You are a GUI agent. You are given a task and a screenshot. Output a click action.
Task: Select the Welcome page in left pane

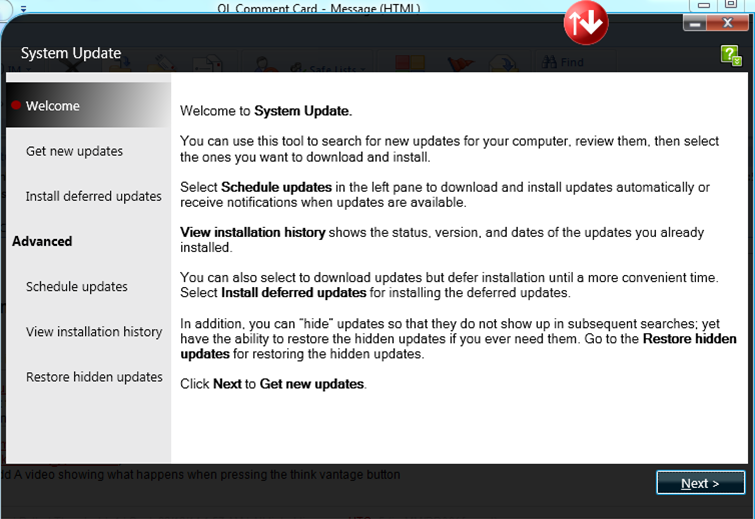(53, 106)
